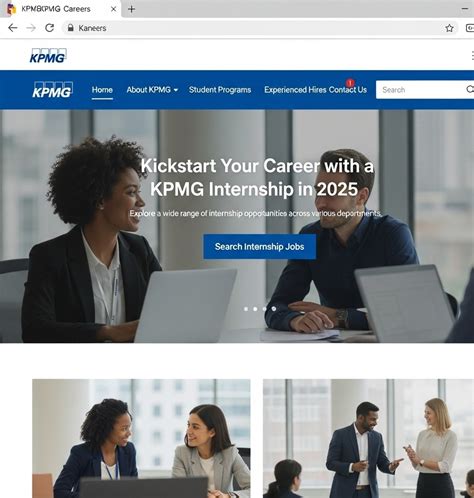Bookmark page with the star icon
474x498 pixels.
[449, 28]
